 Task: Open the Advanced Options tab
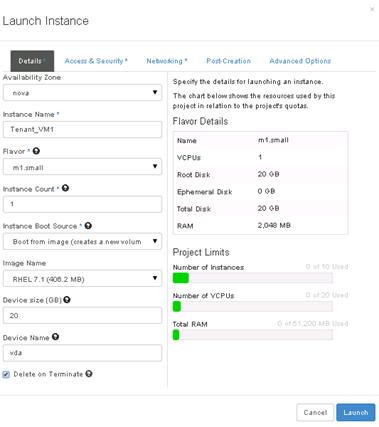click(300, 61)
